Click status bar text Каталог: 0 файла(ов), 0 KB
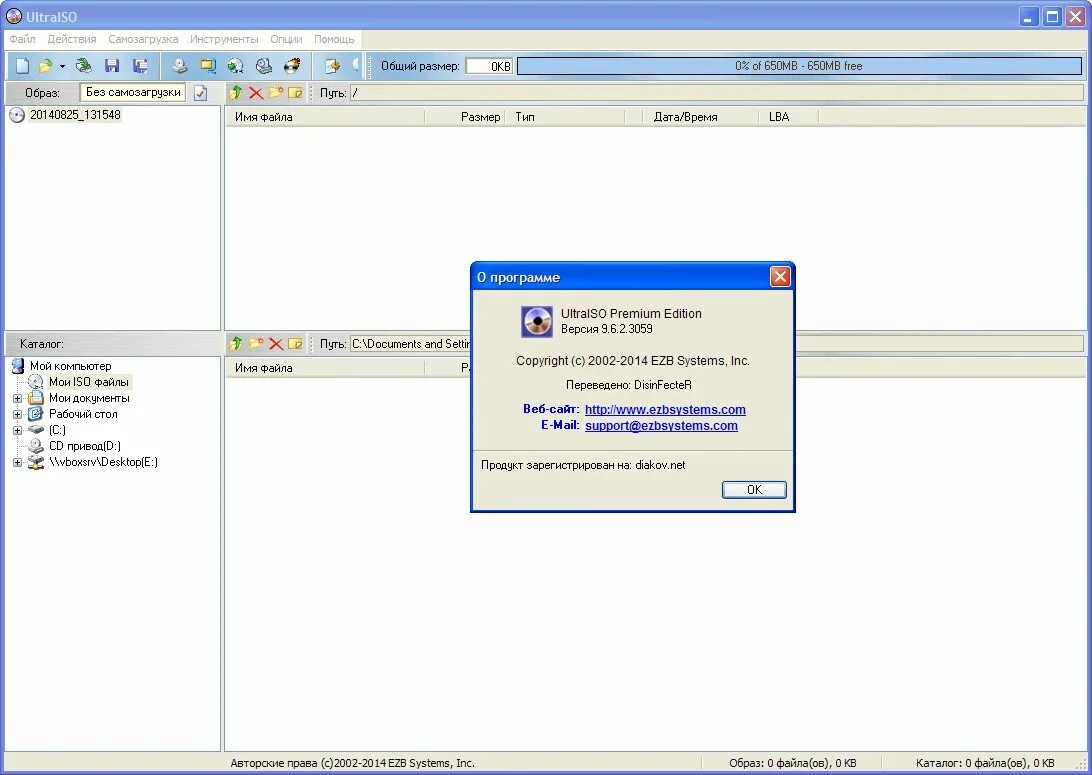1092x775 pixels. 985,762
